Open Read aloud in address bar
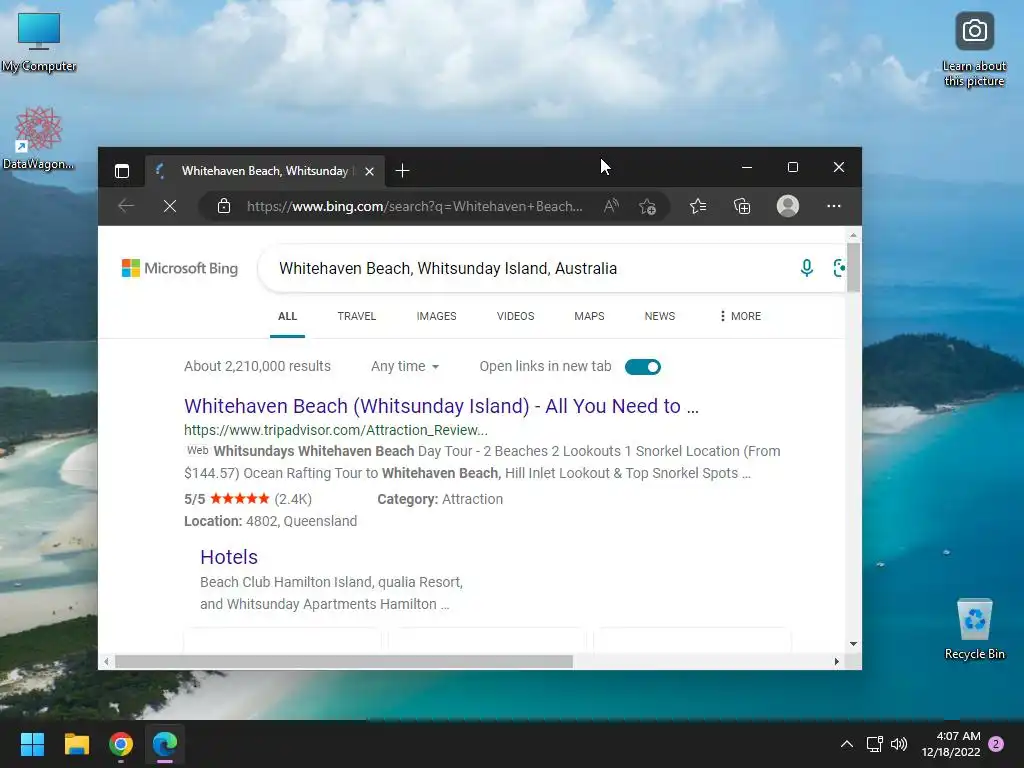The height and width of the screenshot is (768, 1024). point(611,206)
